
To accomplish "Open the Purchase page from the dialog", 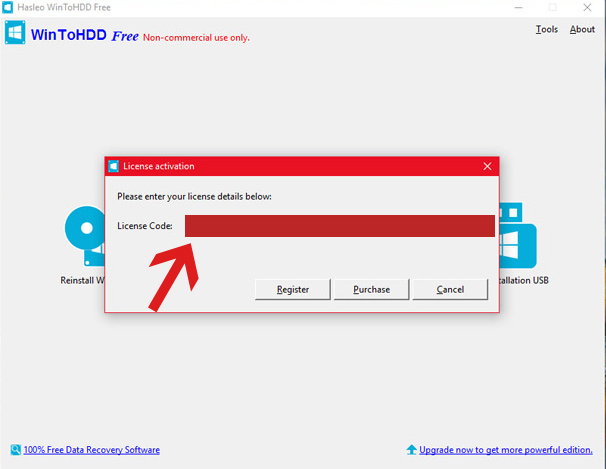I will click(371, 289).
